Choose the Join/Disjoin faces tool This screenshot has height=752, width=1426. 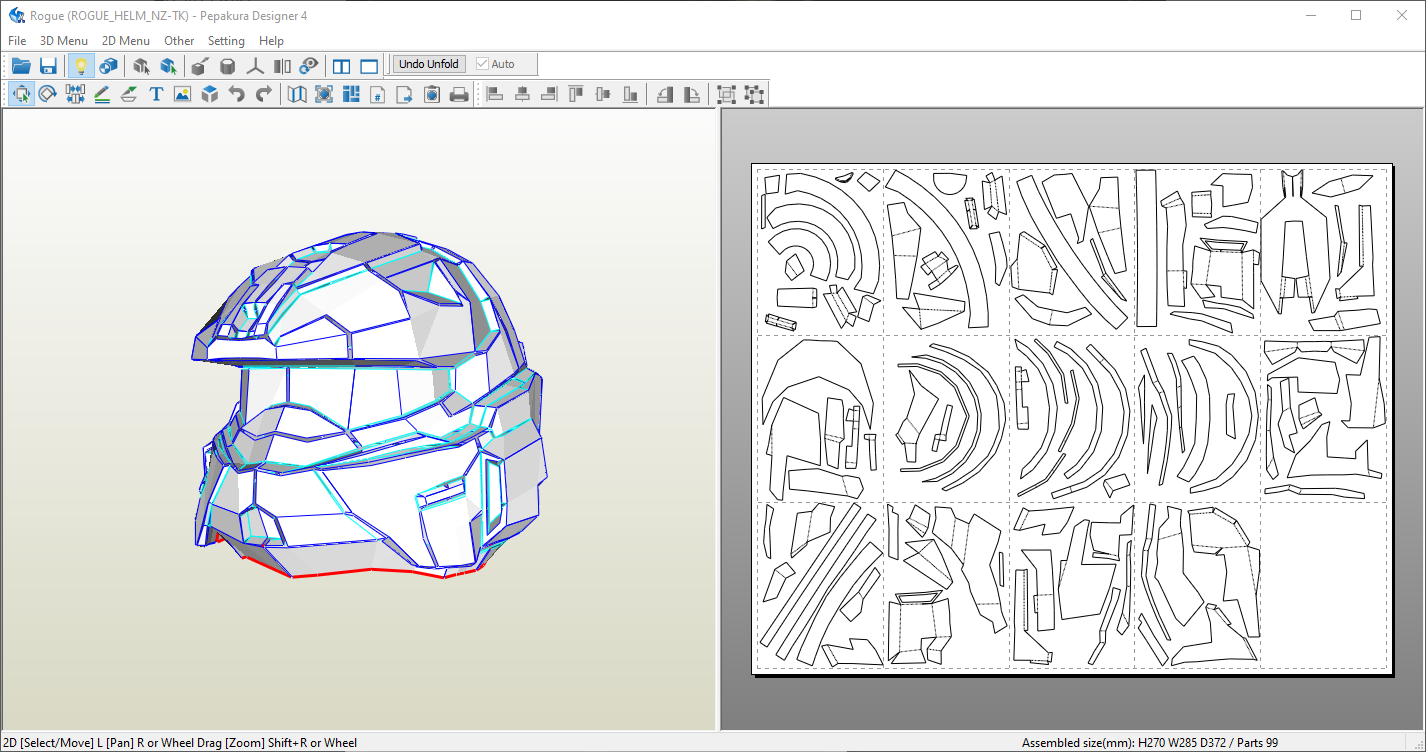tap(75, 95)
